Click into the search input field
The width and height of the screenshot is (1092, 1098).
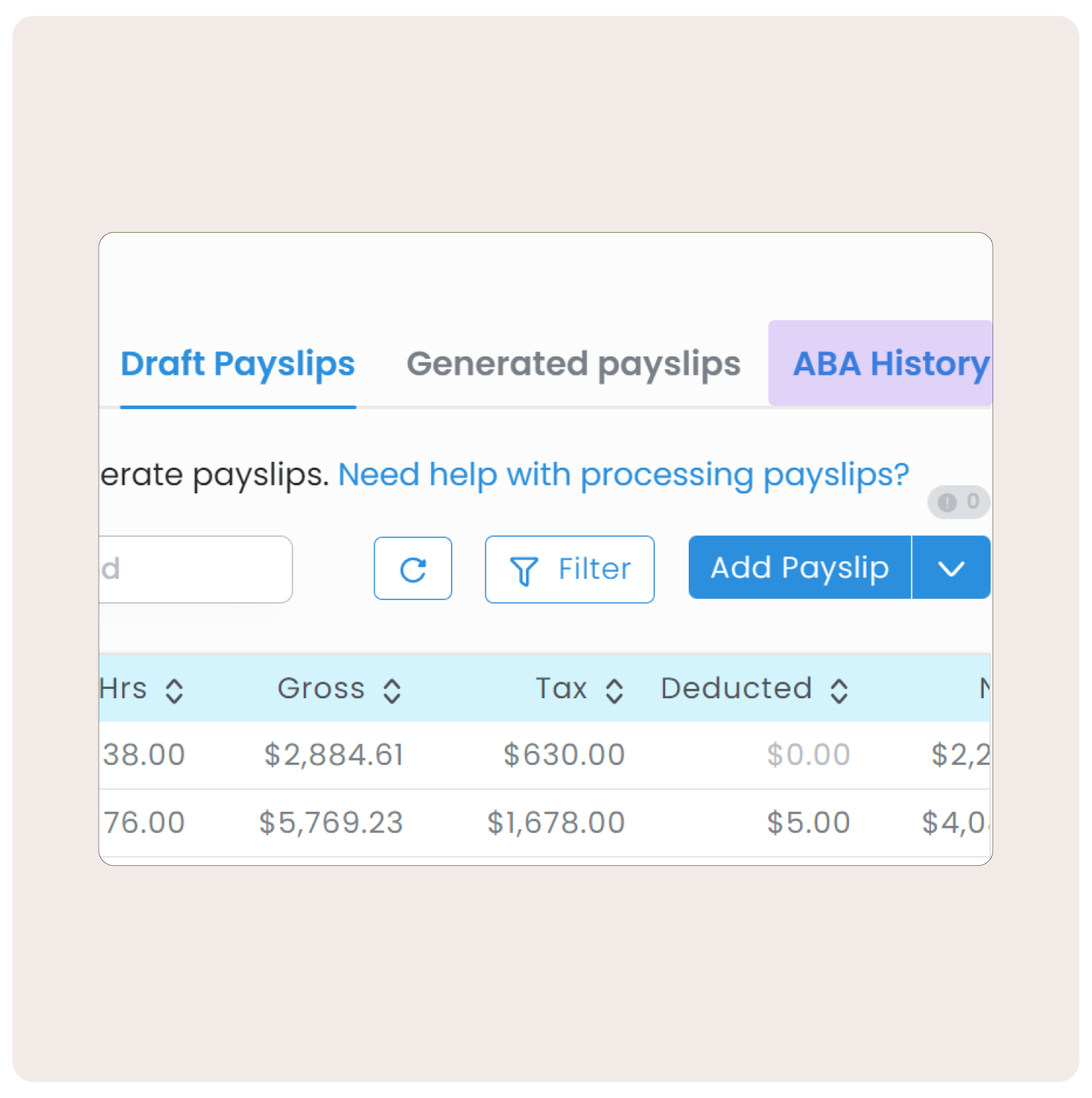[196, 569]
